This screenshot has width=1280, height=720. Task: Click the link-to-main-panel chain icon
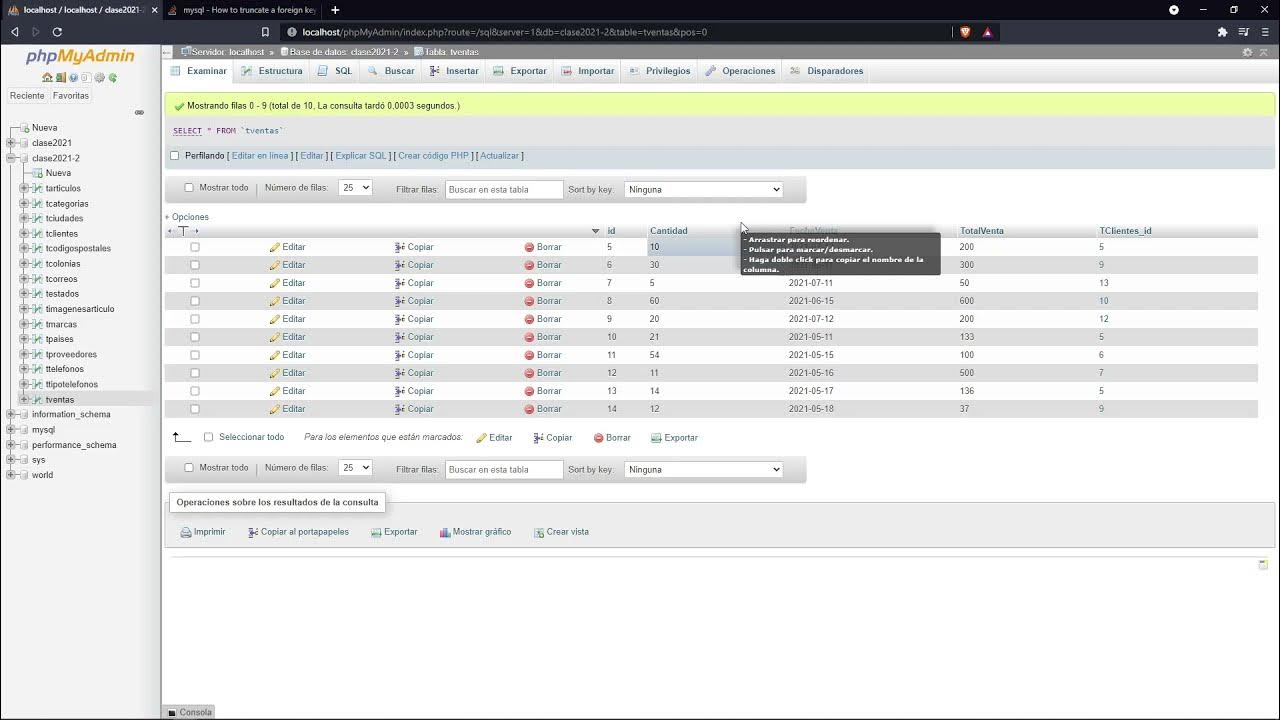[x=139, y=112]
